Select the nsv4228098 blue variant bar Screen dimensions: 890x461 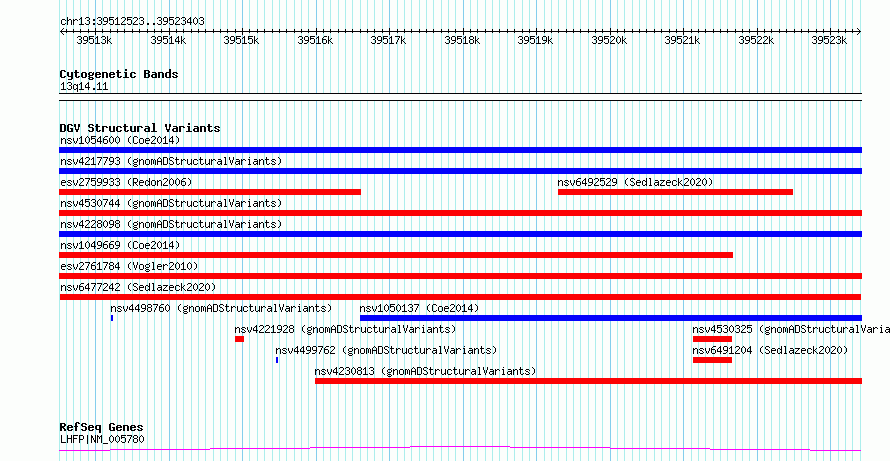point(460,234)
